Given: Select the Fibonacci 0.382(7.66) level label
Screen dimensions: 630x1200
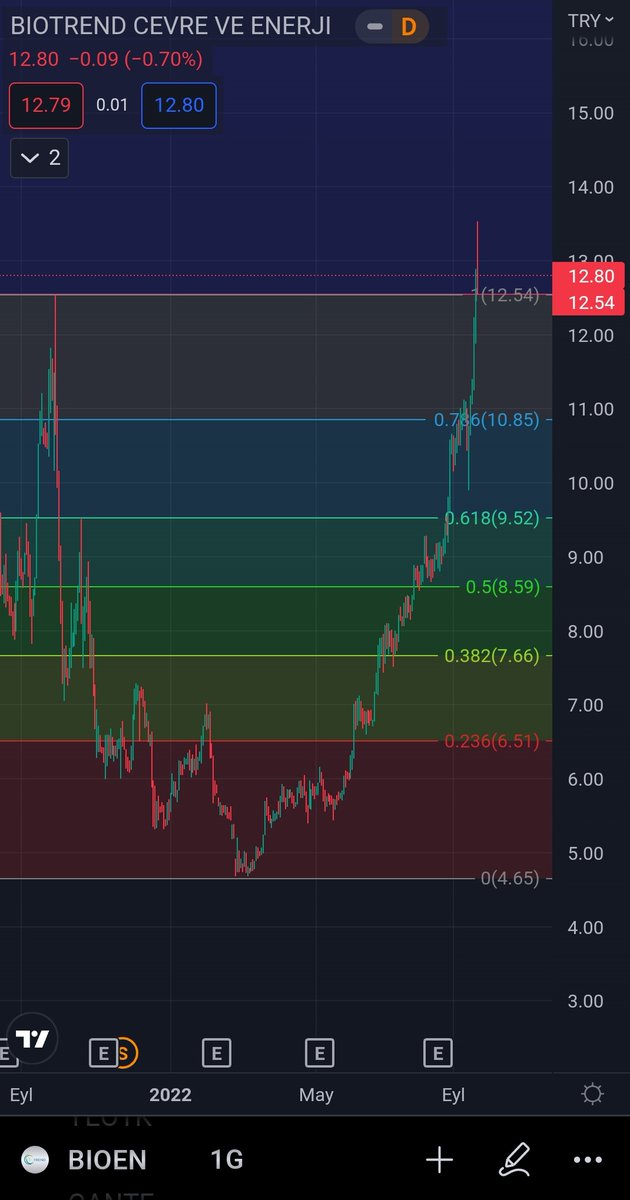Looking at the screenshot, I should click(491, 656).
